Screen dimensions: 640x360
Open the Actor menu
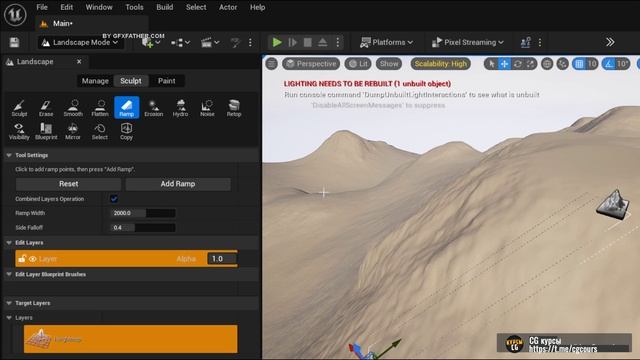(228, 7)
